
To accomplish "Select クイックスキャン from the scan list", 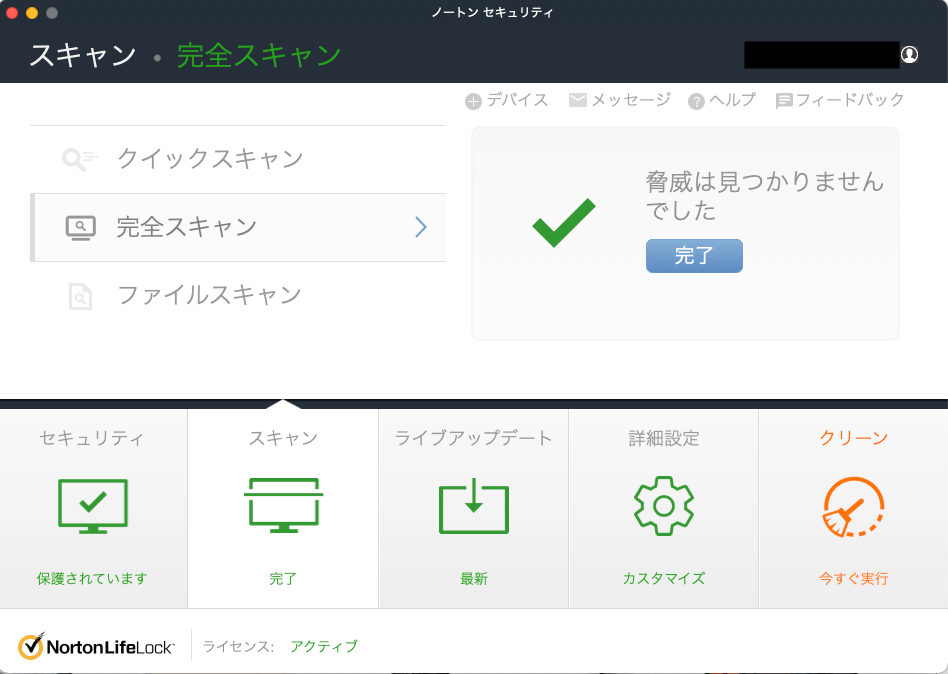I will [x=210, y=159].
